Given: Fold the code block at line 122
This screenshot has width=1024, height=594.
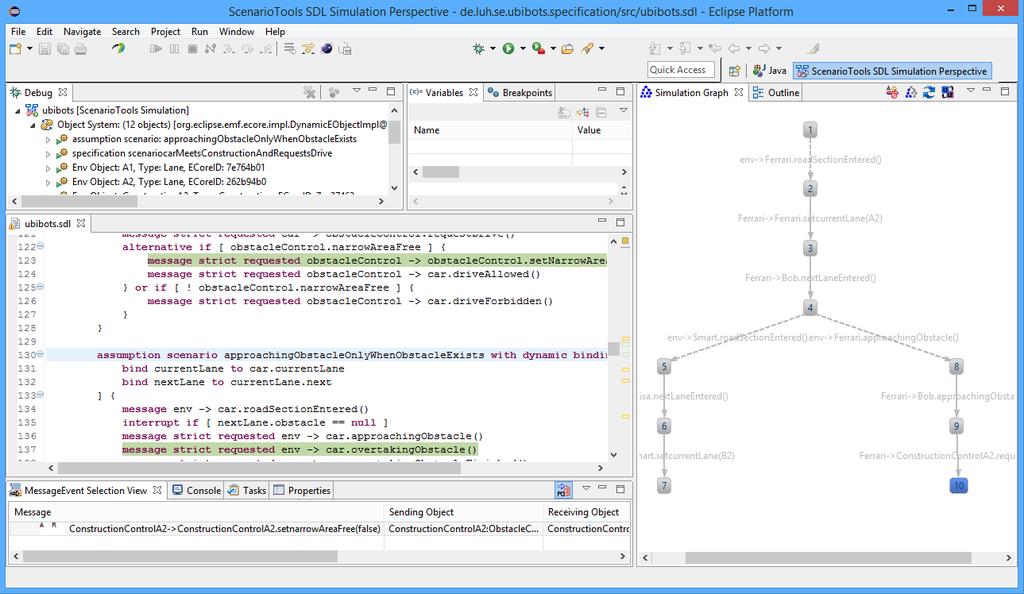Looking at the screenshot, I should click(x=40, y=246).
